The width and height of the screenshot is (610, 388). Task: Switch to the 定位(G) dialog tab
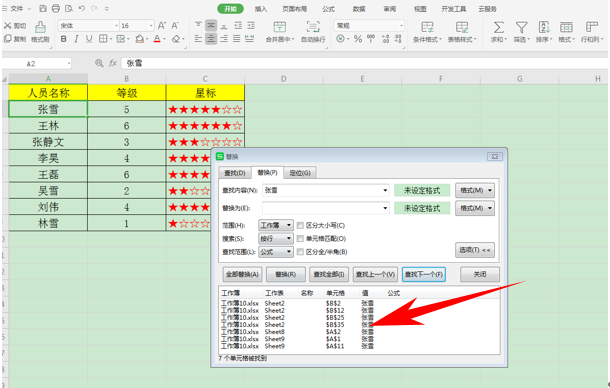pyautogui.click(x=300, y=173)
